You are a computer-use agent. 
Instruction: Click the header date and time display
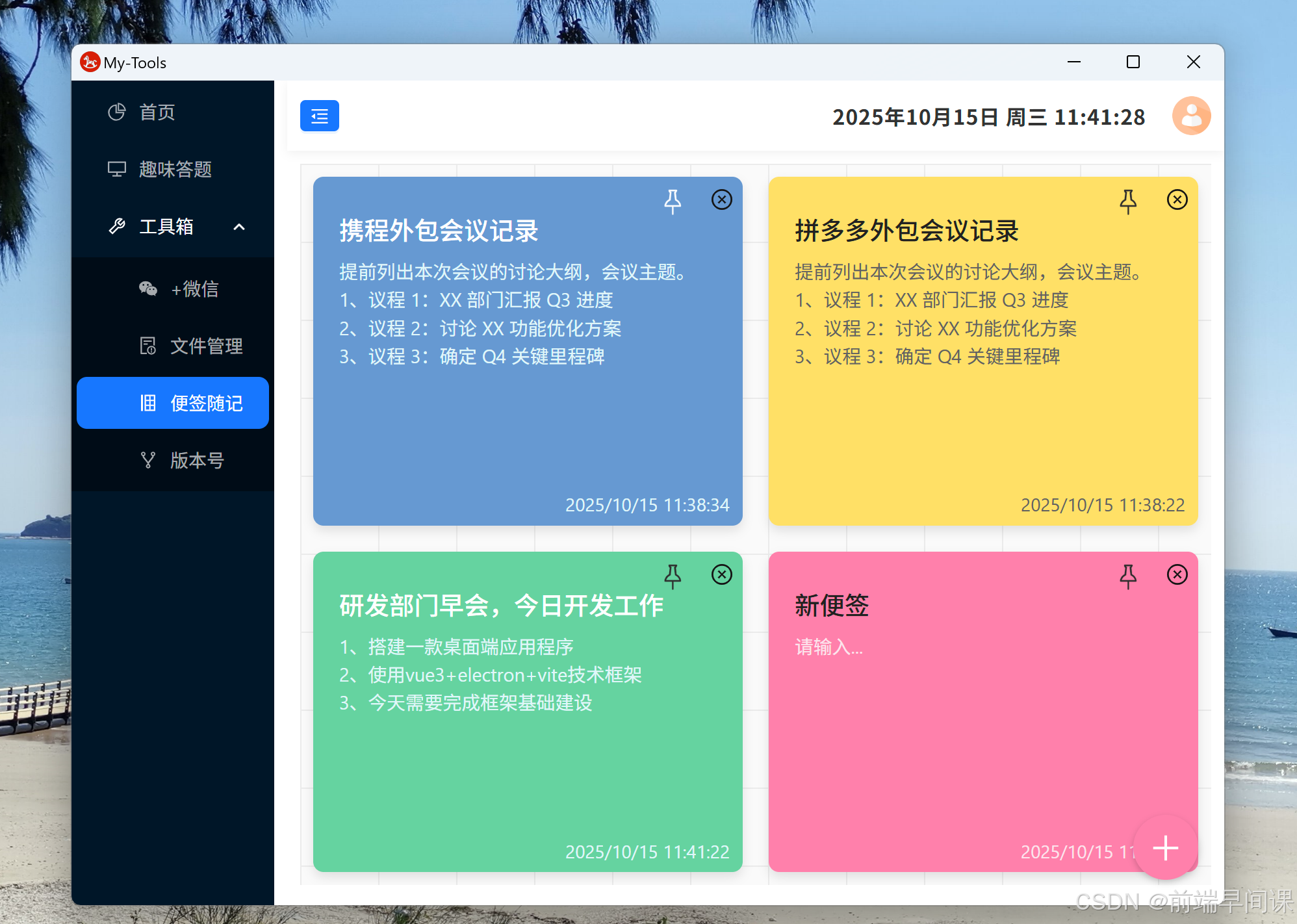988,118
